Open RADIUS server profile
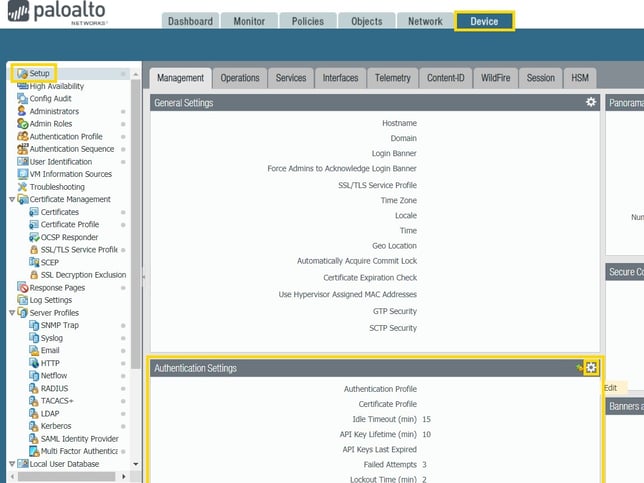Viewport: 644px width, 483px height. pos(54,389)
